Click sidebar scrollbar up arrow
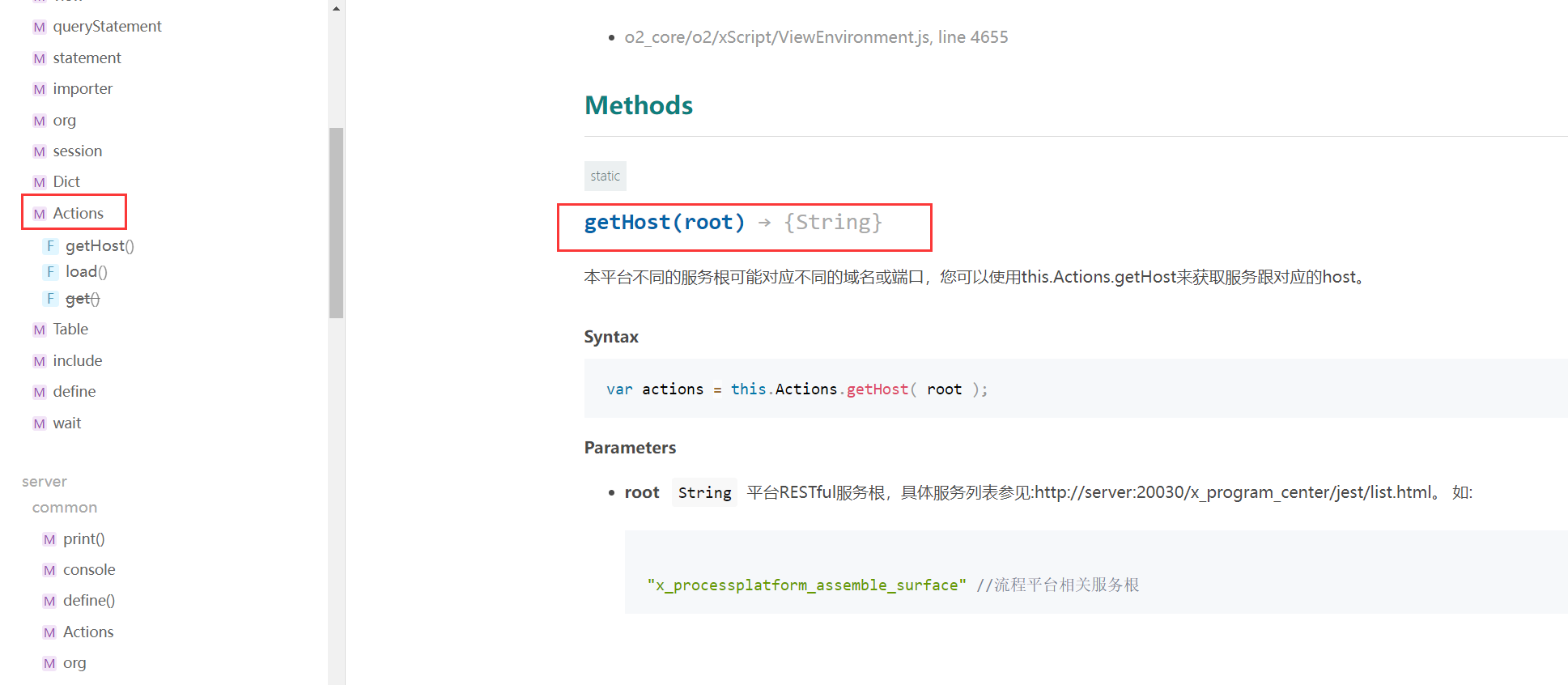This screenshot has height=685, width=1568. click(x=336, y=8)
